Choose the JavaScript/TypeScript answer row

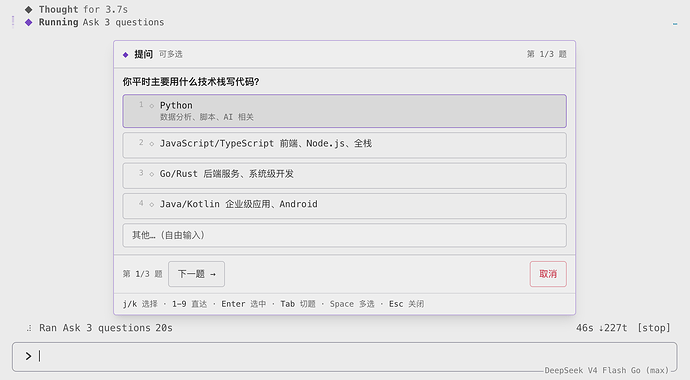point(345,145)
